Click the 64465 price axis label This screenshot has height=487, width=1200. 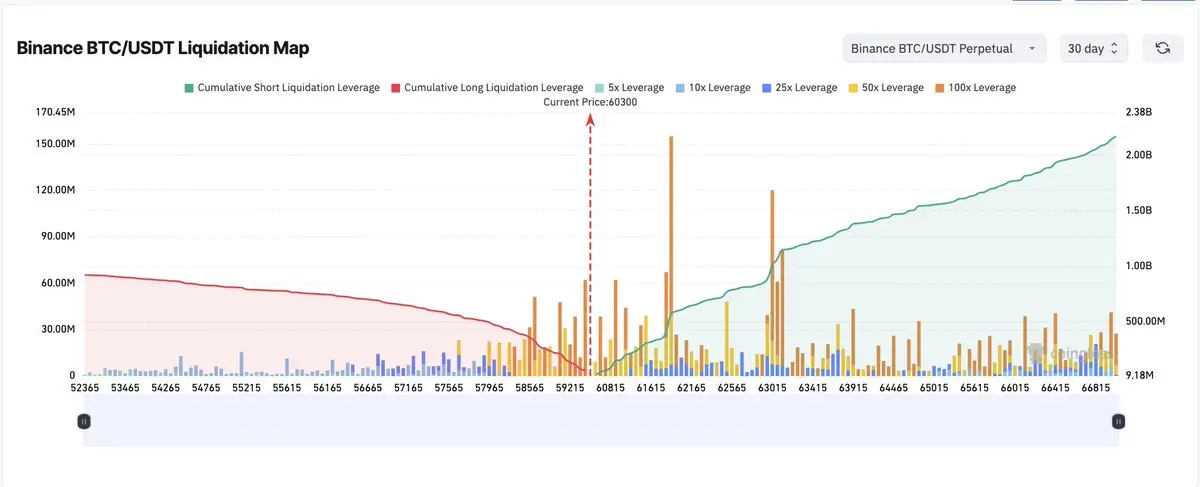(x=893, y=387)
